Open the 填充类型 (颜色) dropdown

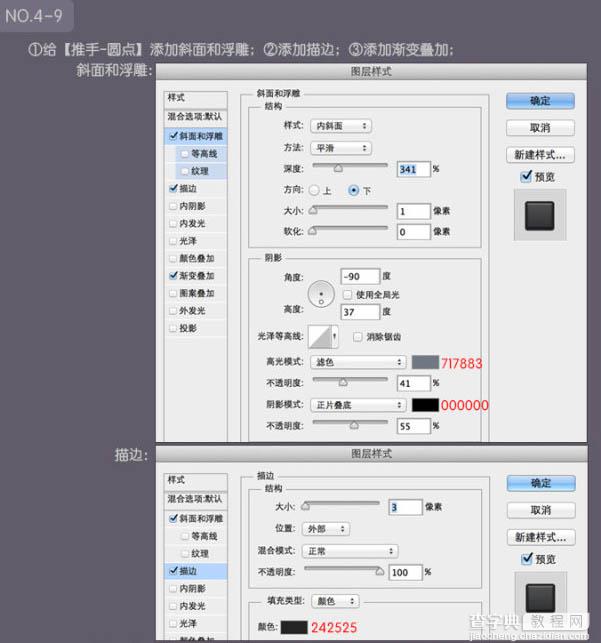pyautogui.click(x=335, y=601)
